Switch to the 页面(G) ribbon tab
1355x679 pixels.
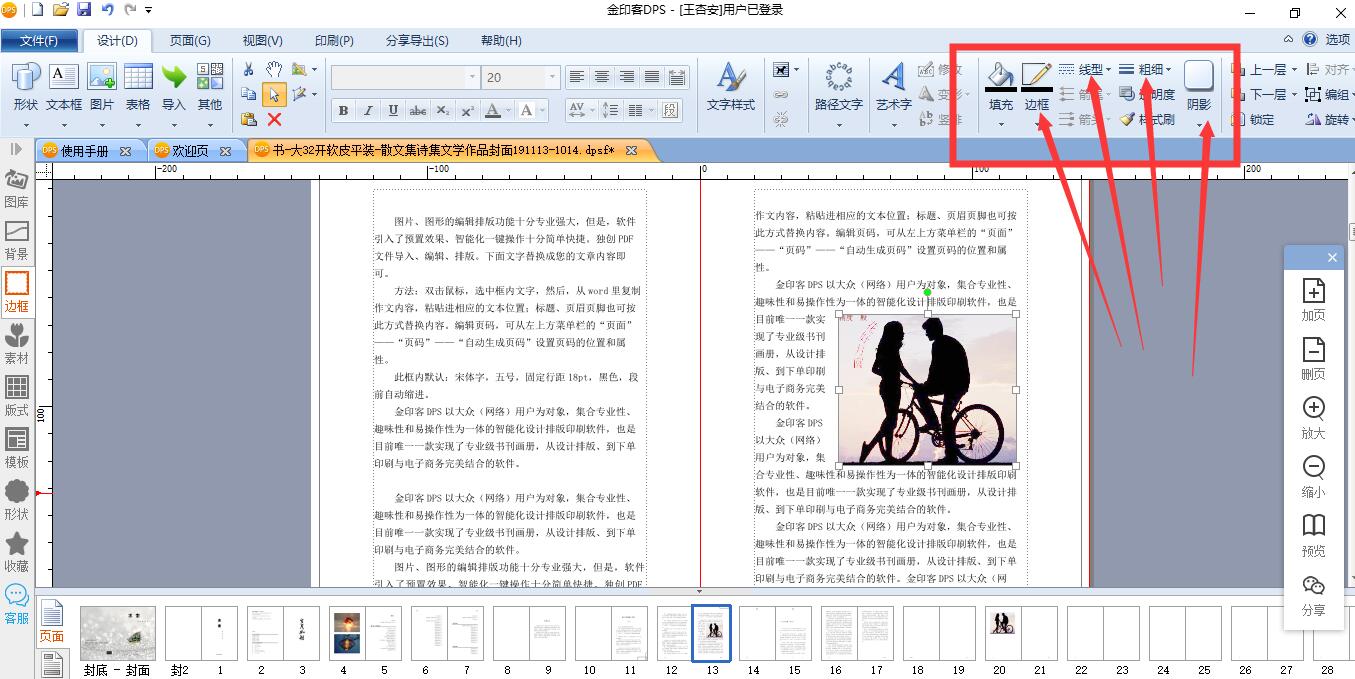coord(190,41)
